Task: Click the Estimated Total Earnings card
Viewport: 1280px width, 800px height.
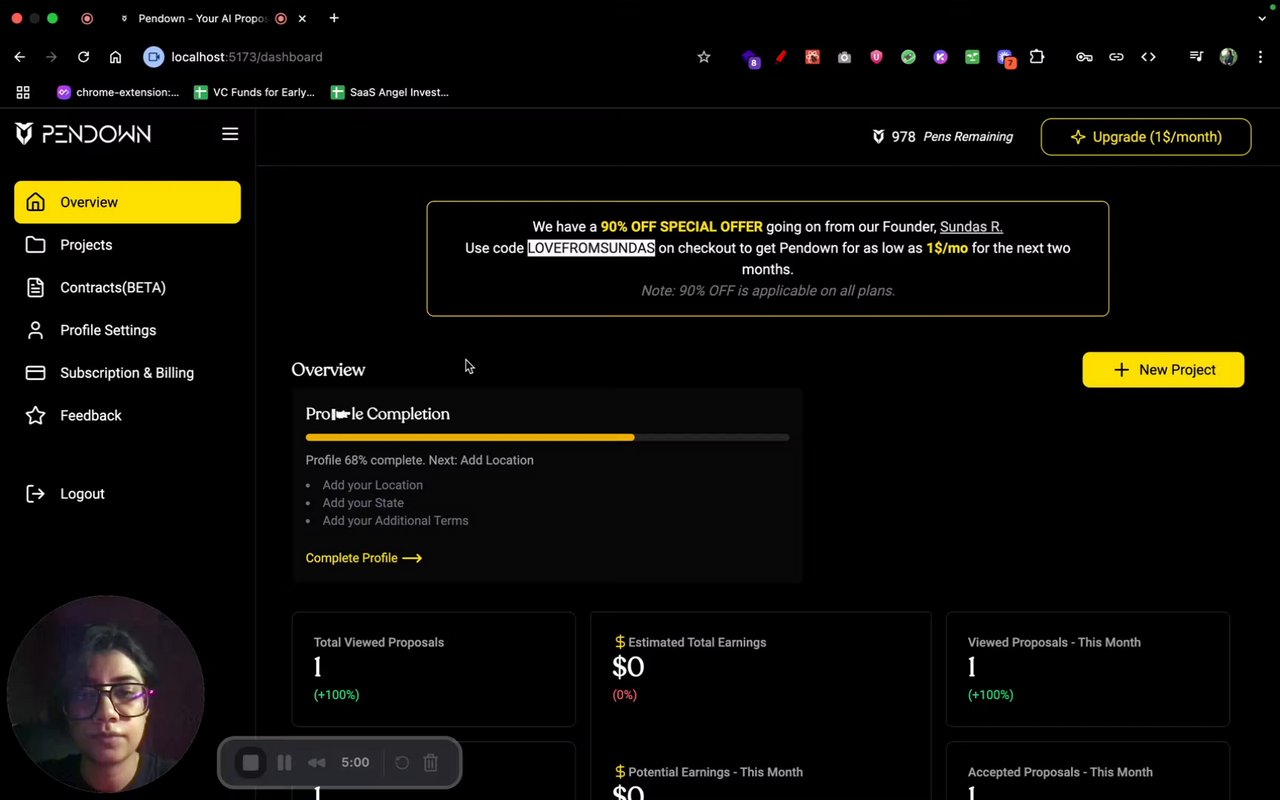Action: (x=760, y=669)
